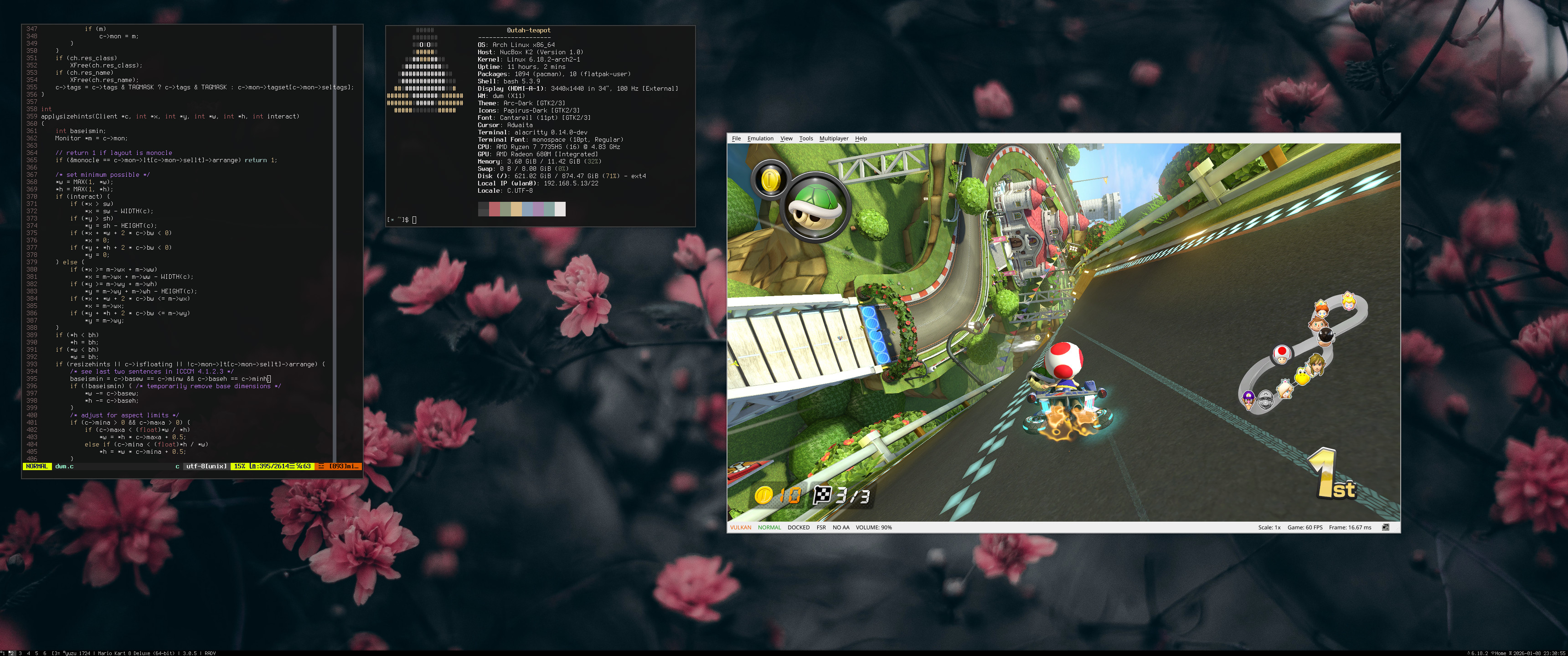Viewport: 1568px width, 656px height.
Task: Open the File menu in yuzu
Action: (736, 139)
